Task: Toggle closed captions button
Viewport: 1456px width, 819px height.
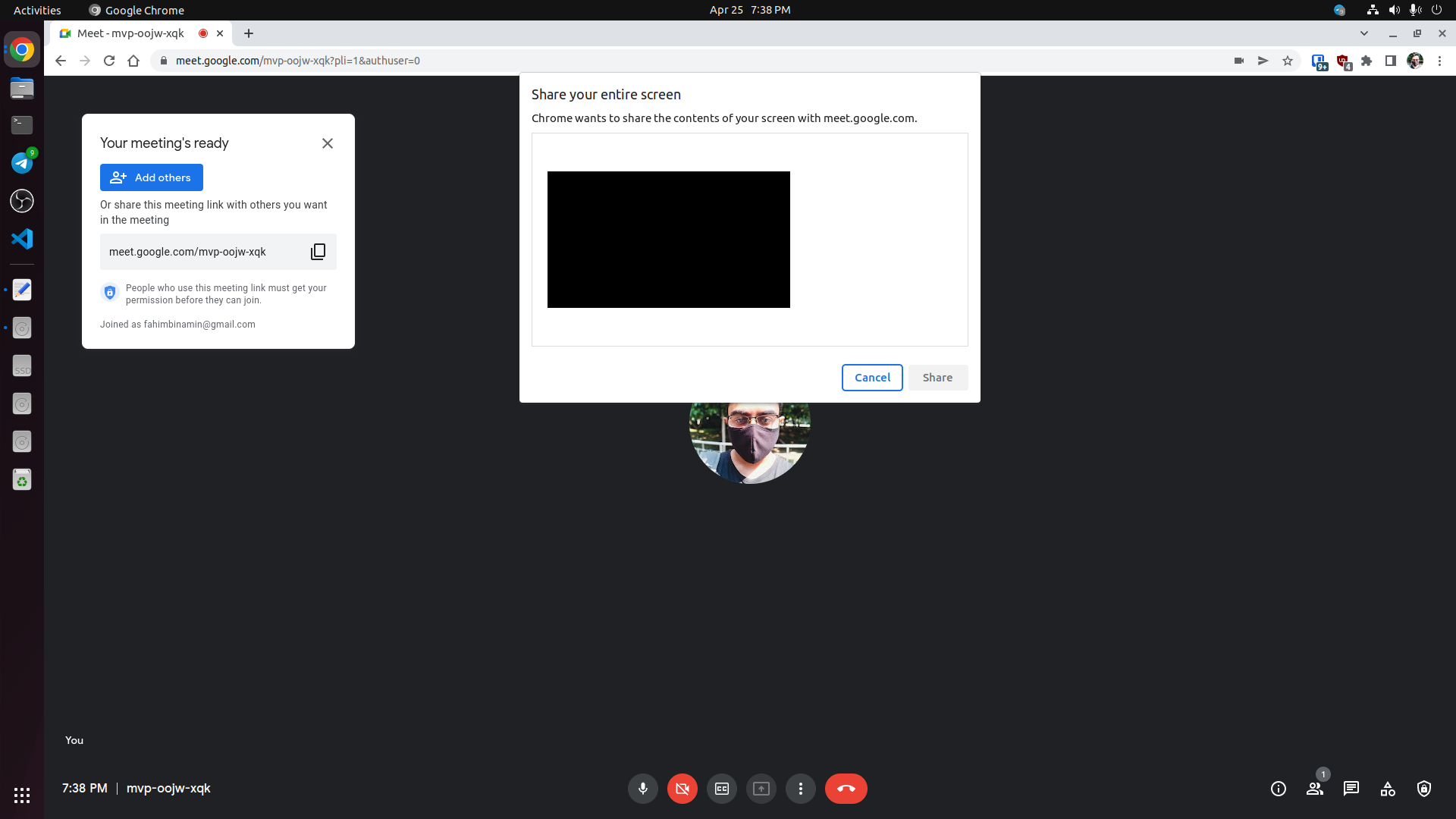Action: 721,789
